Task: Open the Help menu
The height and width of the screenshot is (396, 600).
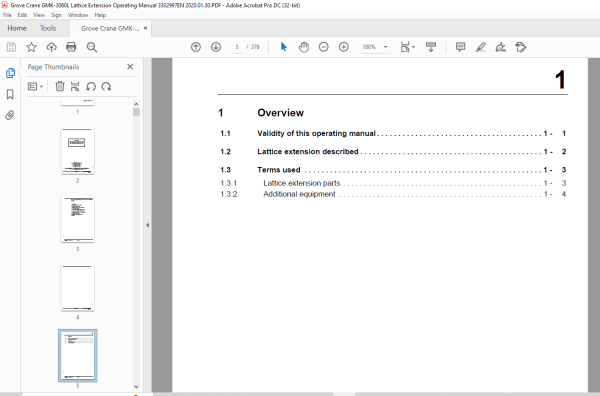Action: (x=100, y=15)
